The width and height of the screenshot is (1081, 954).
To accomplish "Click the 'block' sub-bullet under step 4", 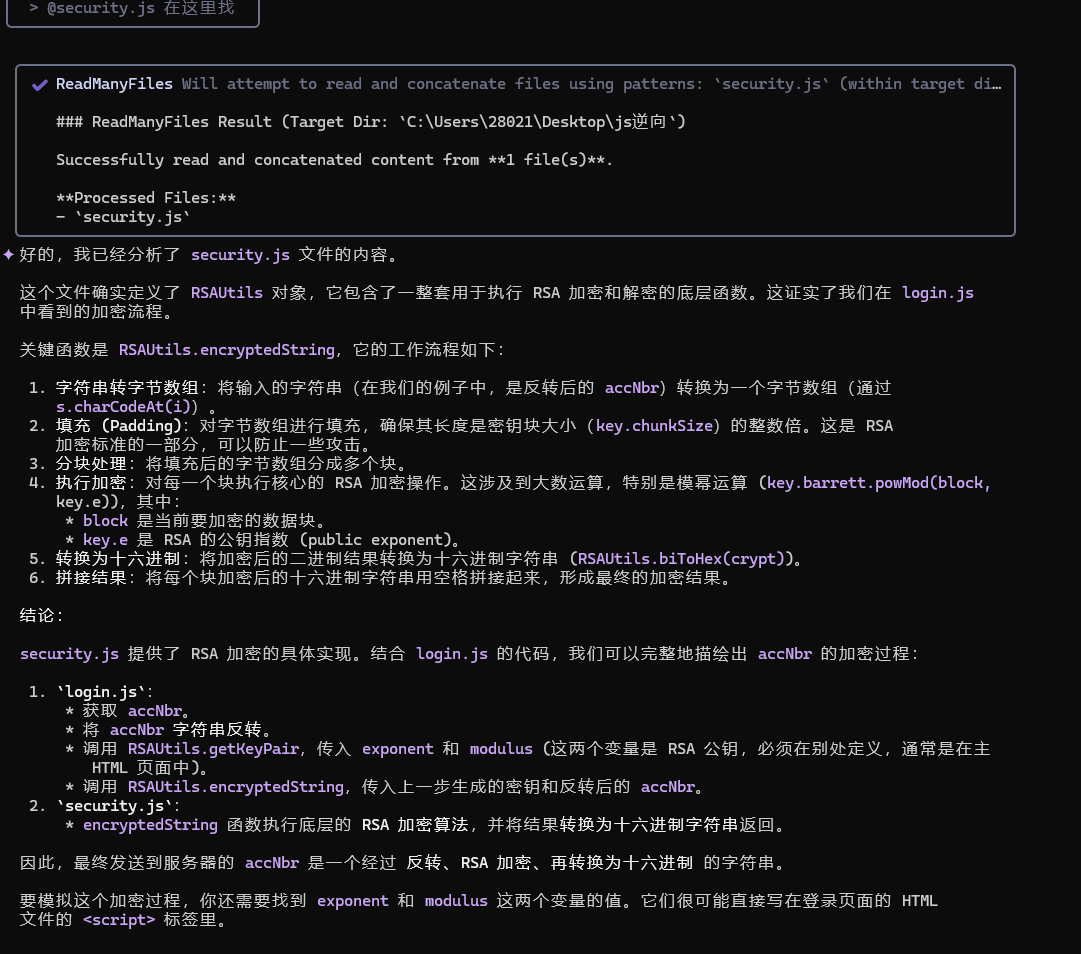I will (x=105, y=521).
